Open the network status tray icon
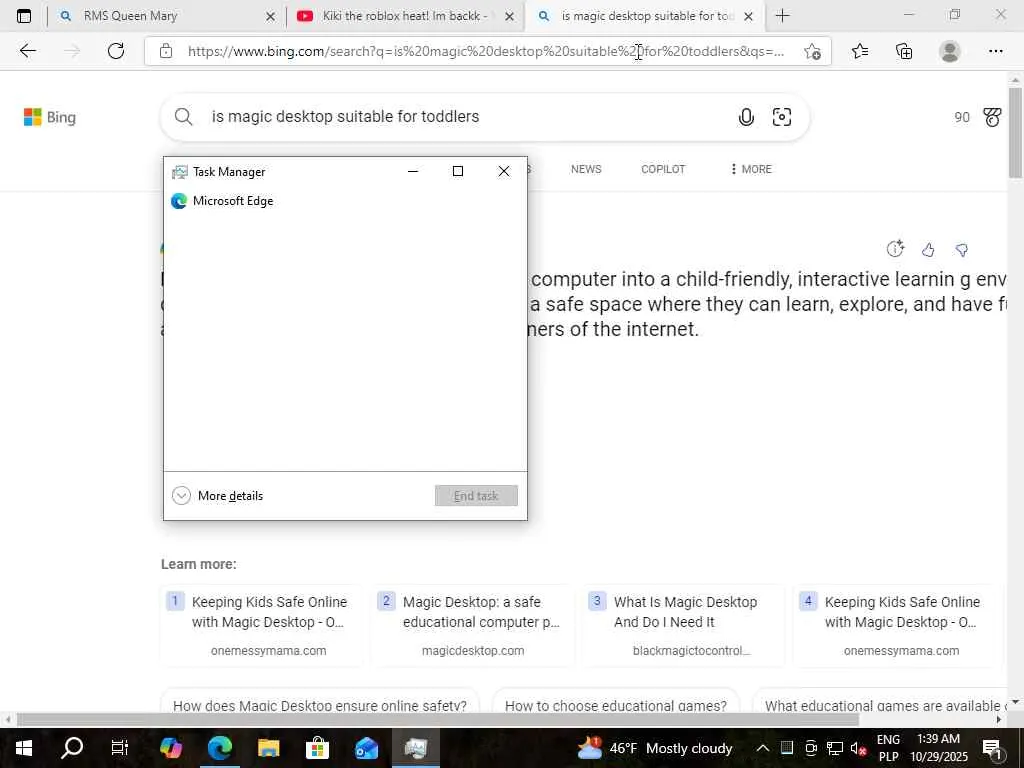This screenshot has width=1024, height=768. pyautogui.click(x=834, y=748)
